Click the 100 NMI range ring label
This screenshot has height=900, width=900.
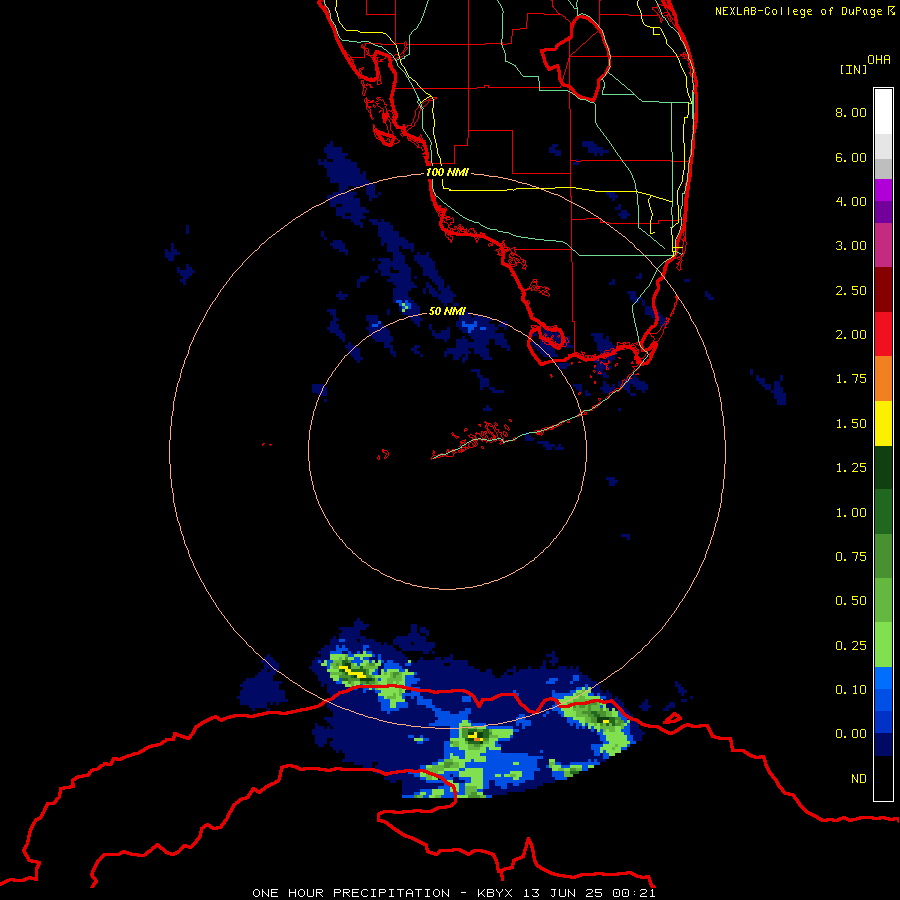tap(447, 172)
